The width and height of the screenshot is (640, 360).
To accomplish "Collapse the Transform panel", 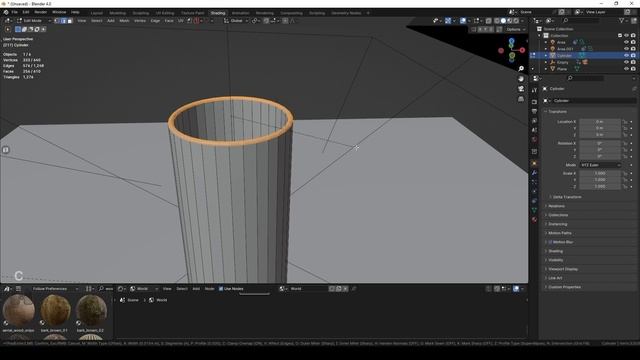I will [x=557, y=111].
